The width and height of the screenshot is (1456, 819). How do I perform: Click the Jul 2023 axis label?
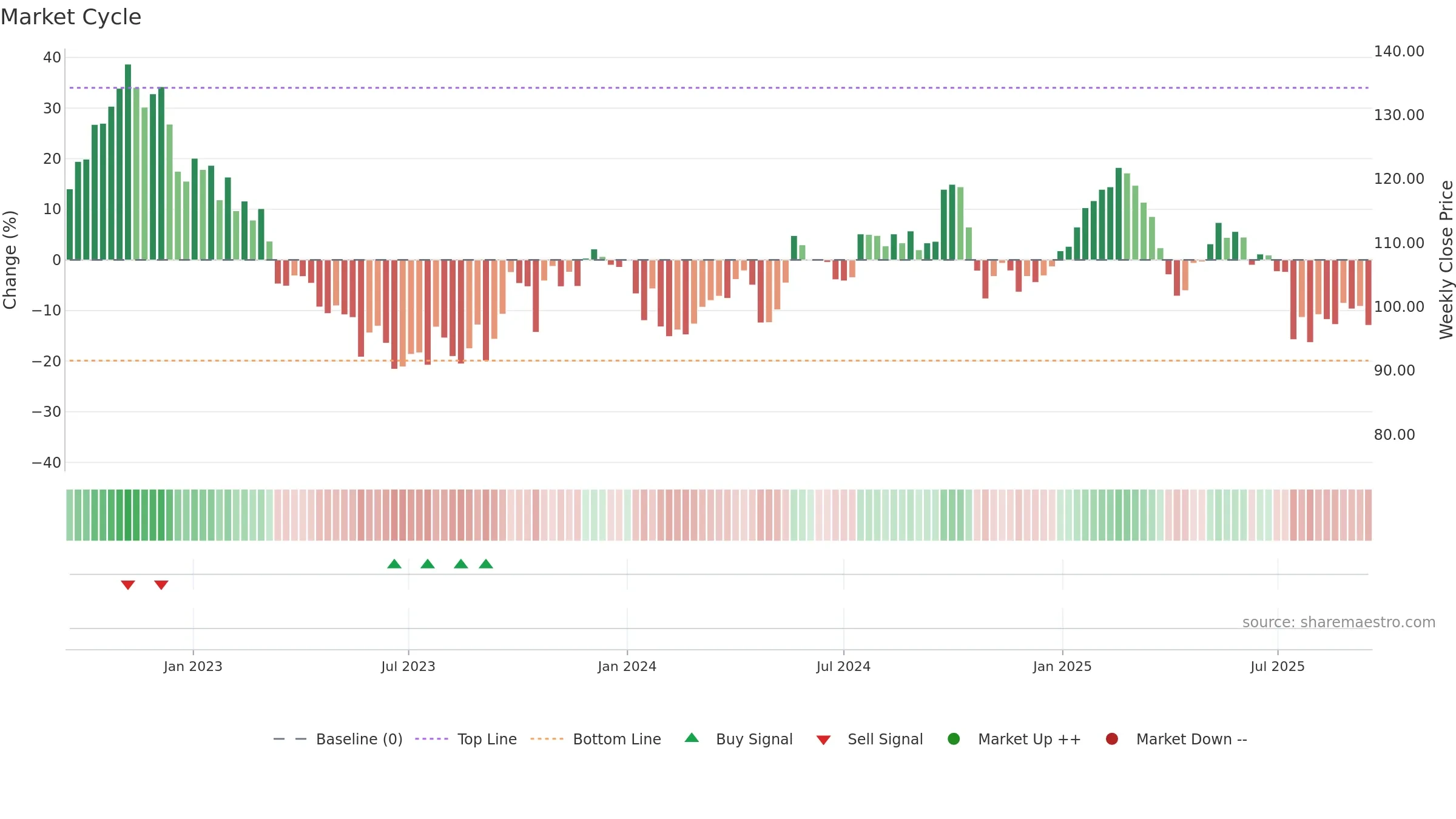[408, 666]
